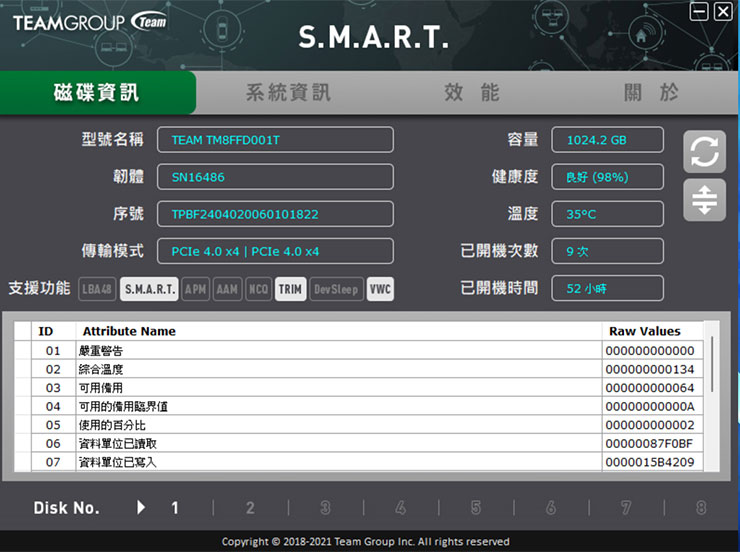
Task: Click the S.M.A.R.T. feature badge
Action: coord(150,289)
